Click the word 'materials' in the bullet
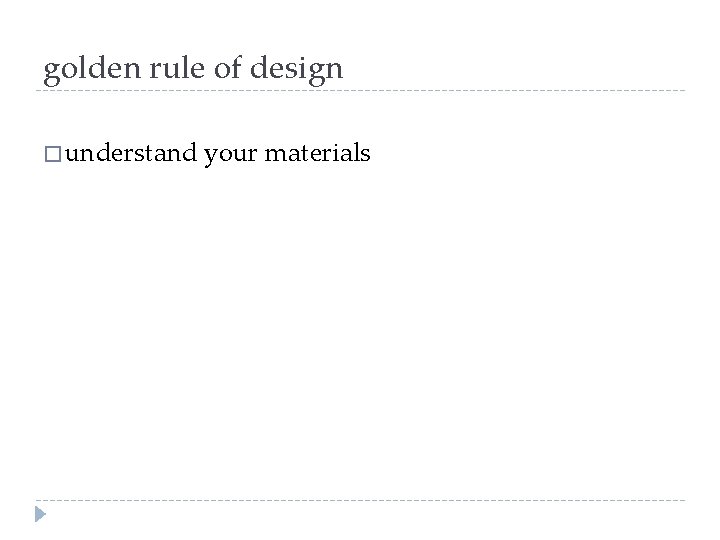The height and width of the screenshot is (540, 720). (318, 153)
